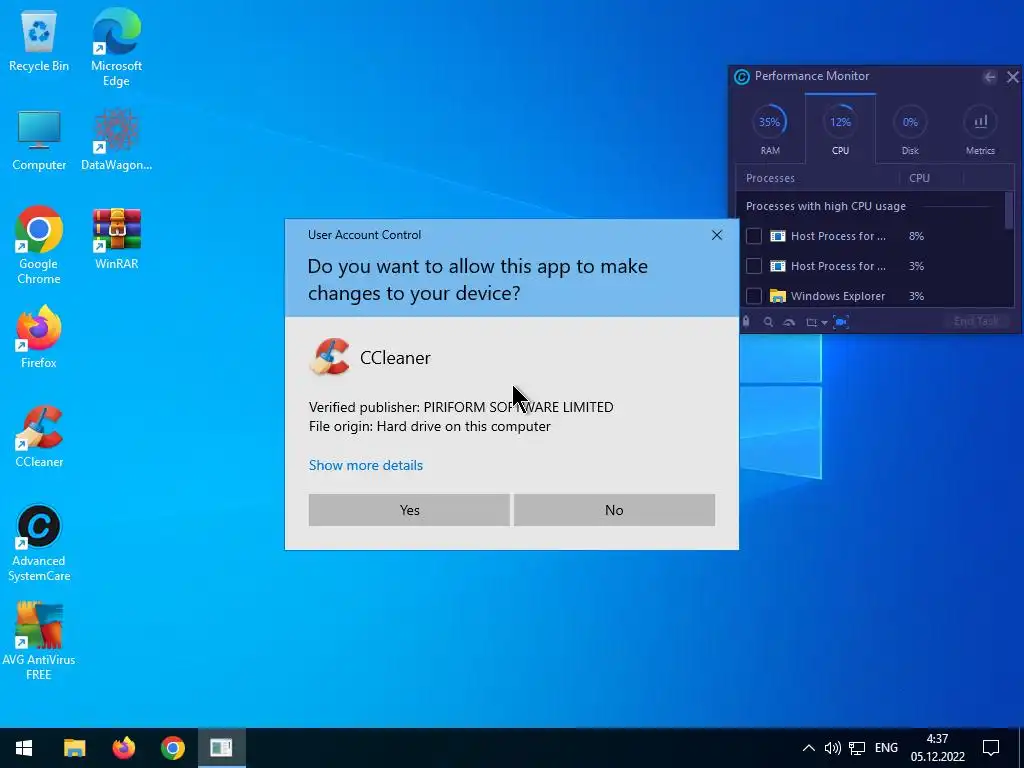
Task: Click the lock icon in Performance Monitor
Action: 746,321
